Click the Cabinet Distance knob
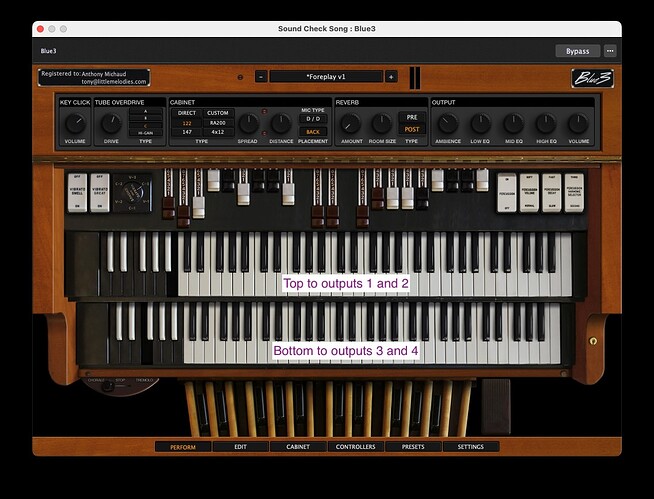This screenshot has height=499, width=654. (281, 123)
